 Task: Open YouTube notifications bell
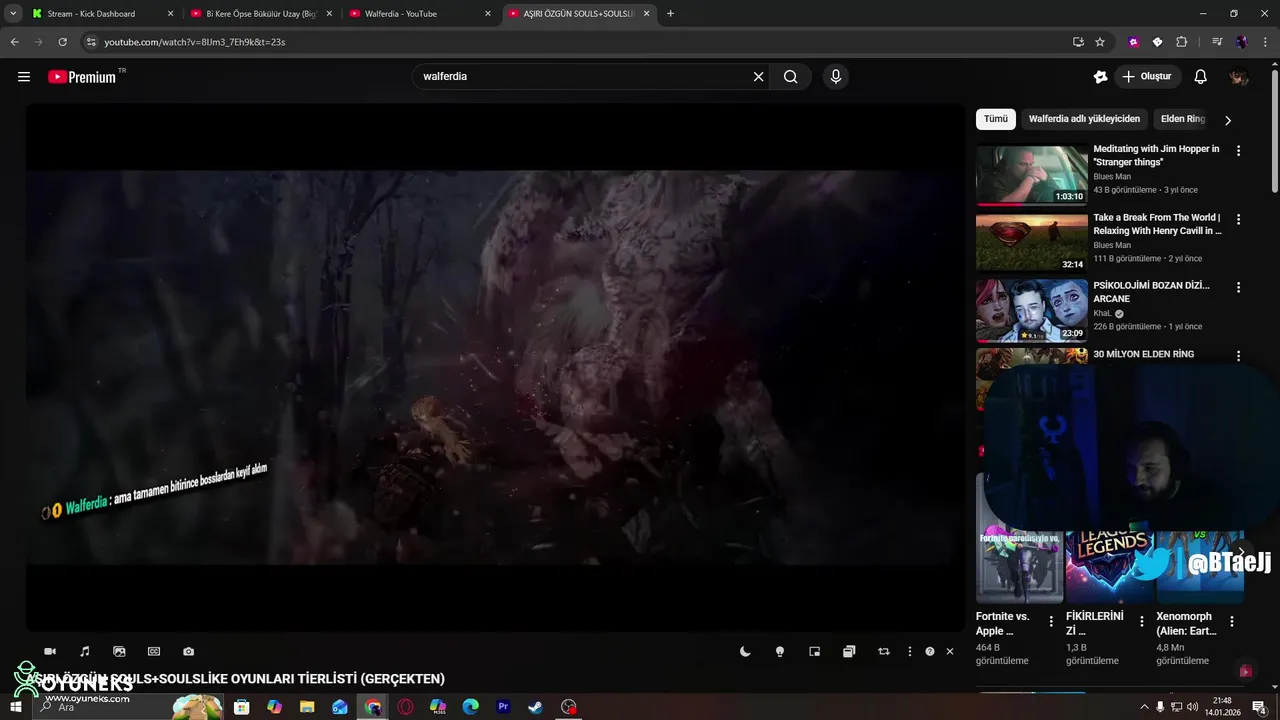(x=1201, y=77)
